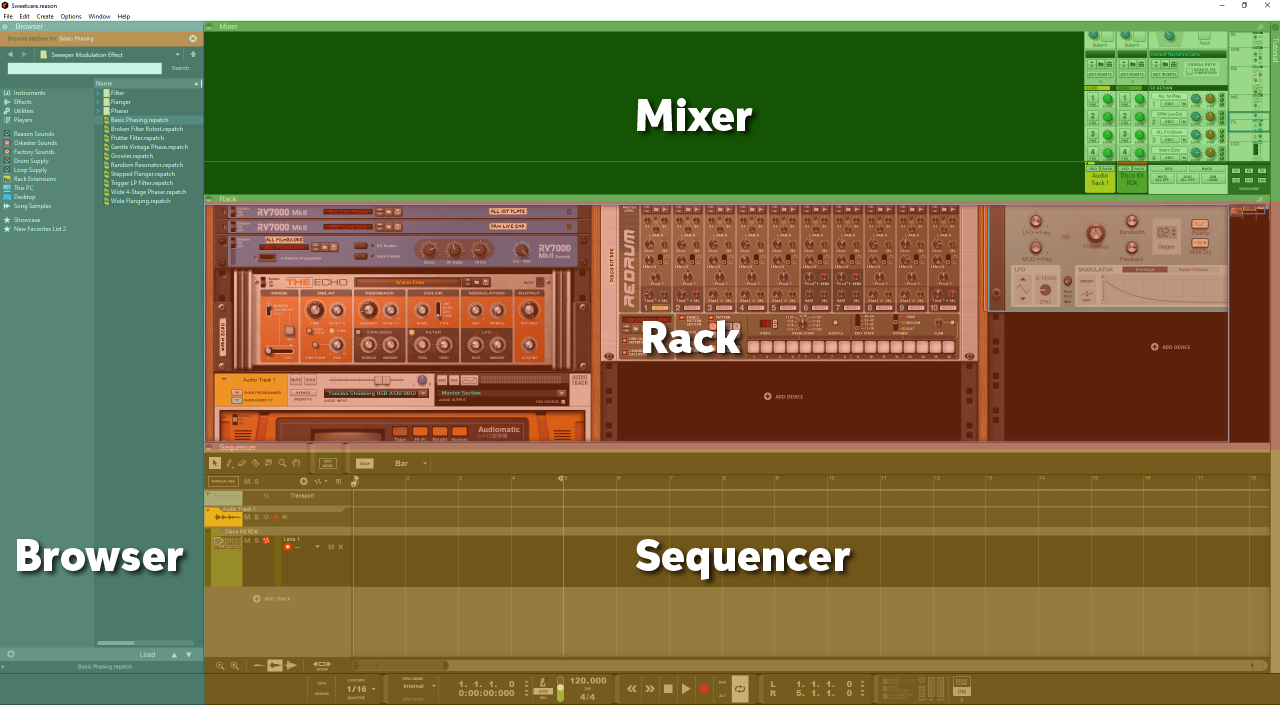Viewport: 1280px width, 705px height.
Task: Close the 'Browse patches for' bar
Action: pyautogui.click(x=193, y=38)
